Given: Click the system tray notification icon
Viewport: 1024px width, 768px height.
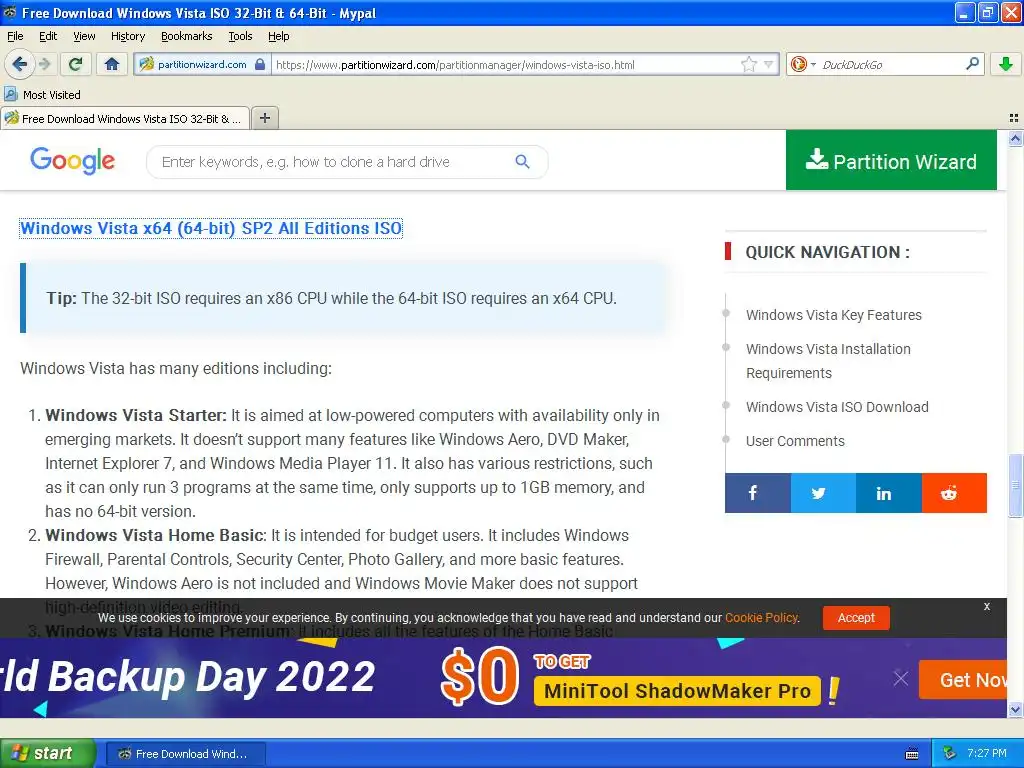Looking at the screenshot, I should pyautogui.click(x=950, y=753).
